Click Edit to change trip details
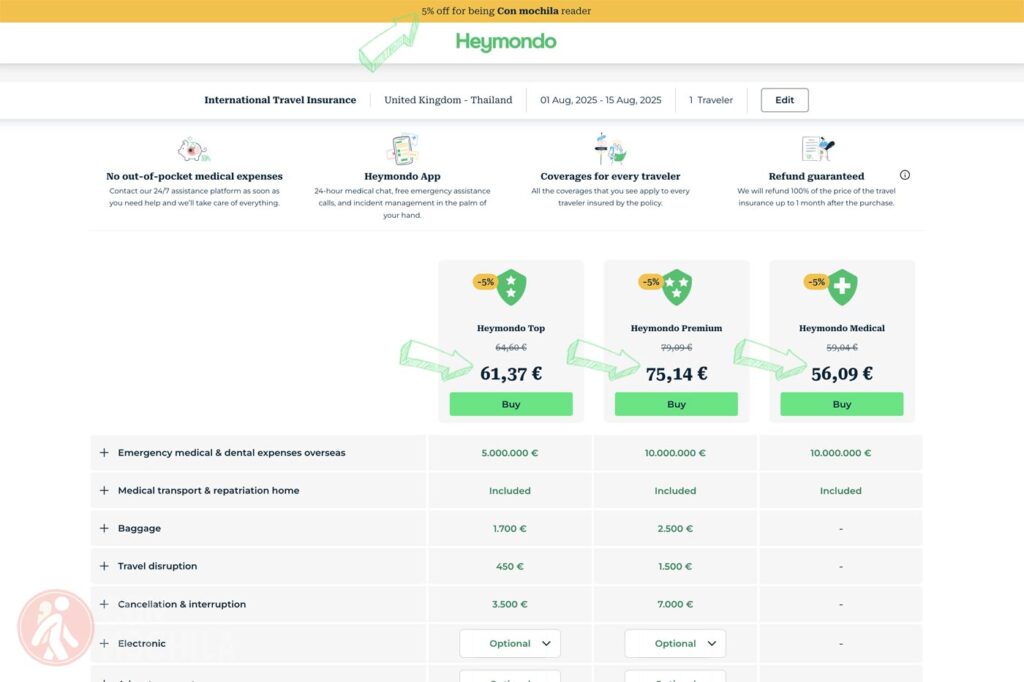 click(784, 100)
